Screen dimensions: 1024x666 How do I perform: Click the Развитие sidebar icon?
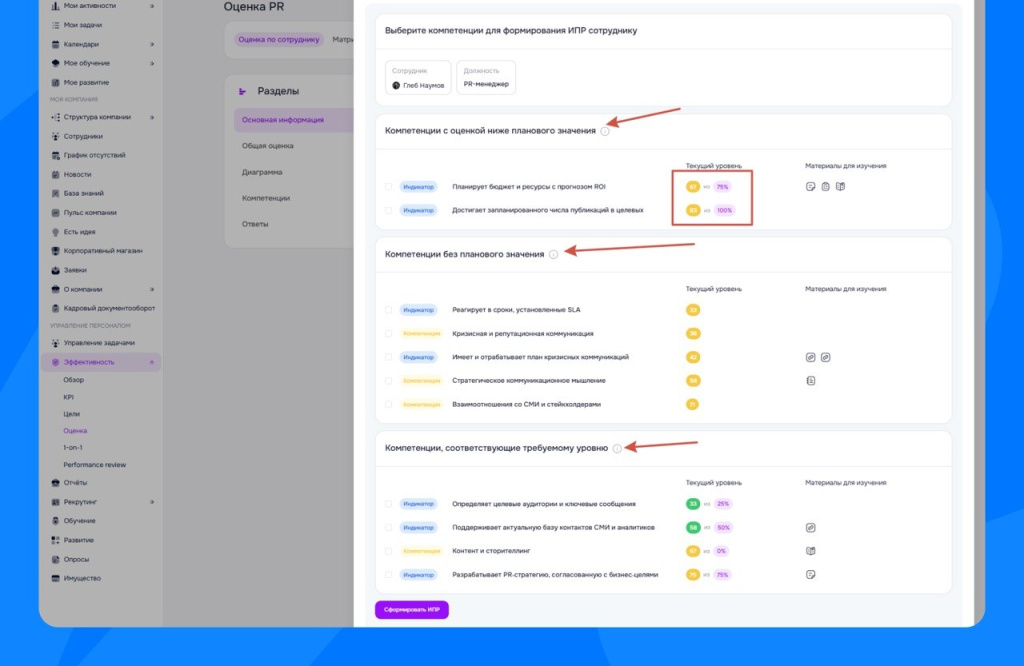[x=56, y=540]
